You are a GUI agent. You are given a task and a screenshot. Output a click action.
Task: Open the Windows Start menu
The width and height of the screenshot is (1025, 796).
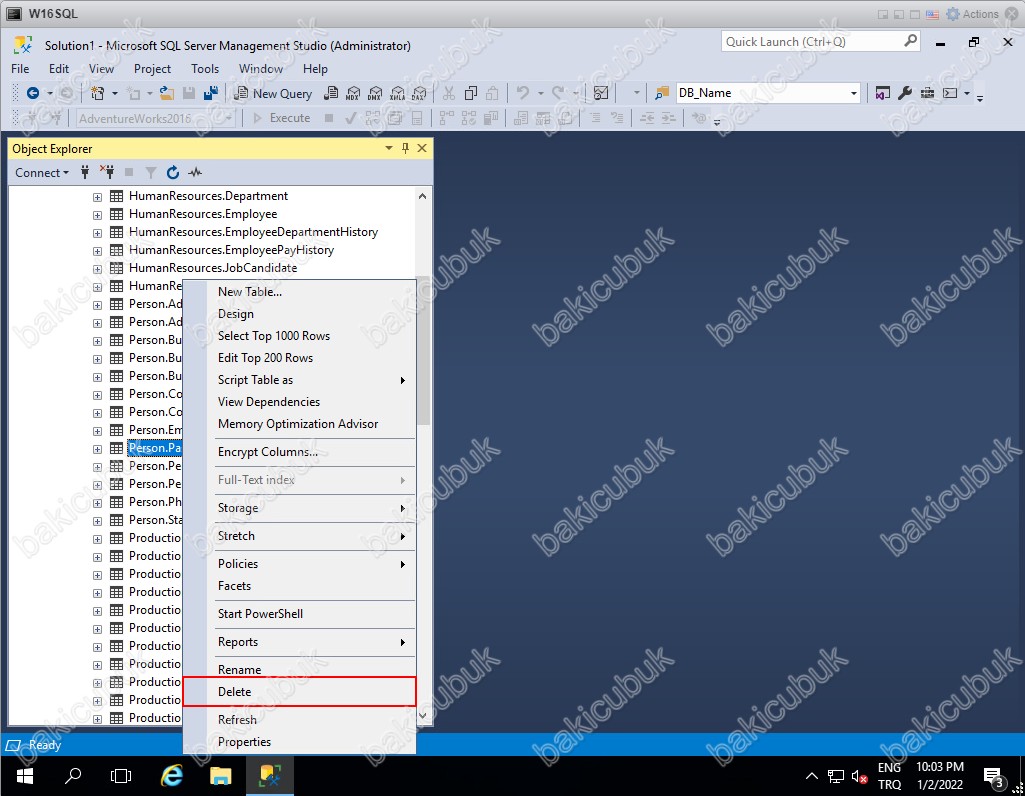coord(24,776)
